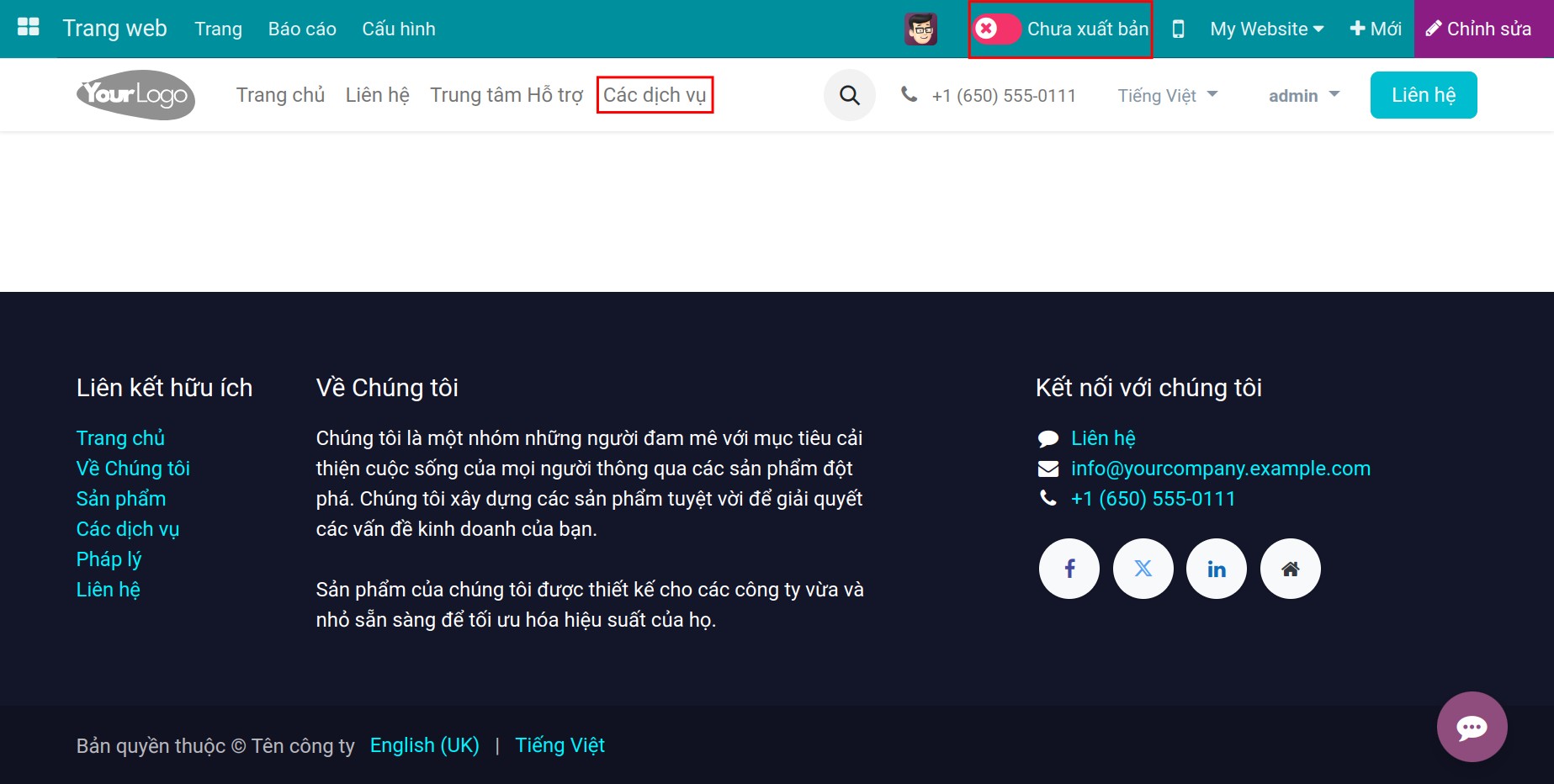
Task: Open the Cấu hình menu
Action: click(x=399, y=29)
